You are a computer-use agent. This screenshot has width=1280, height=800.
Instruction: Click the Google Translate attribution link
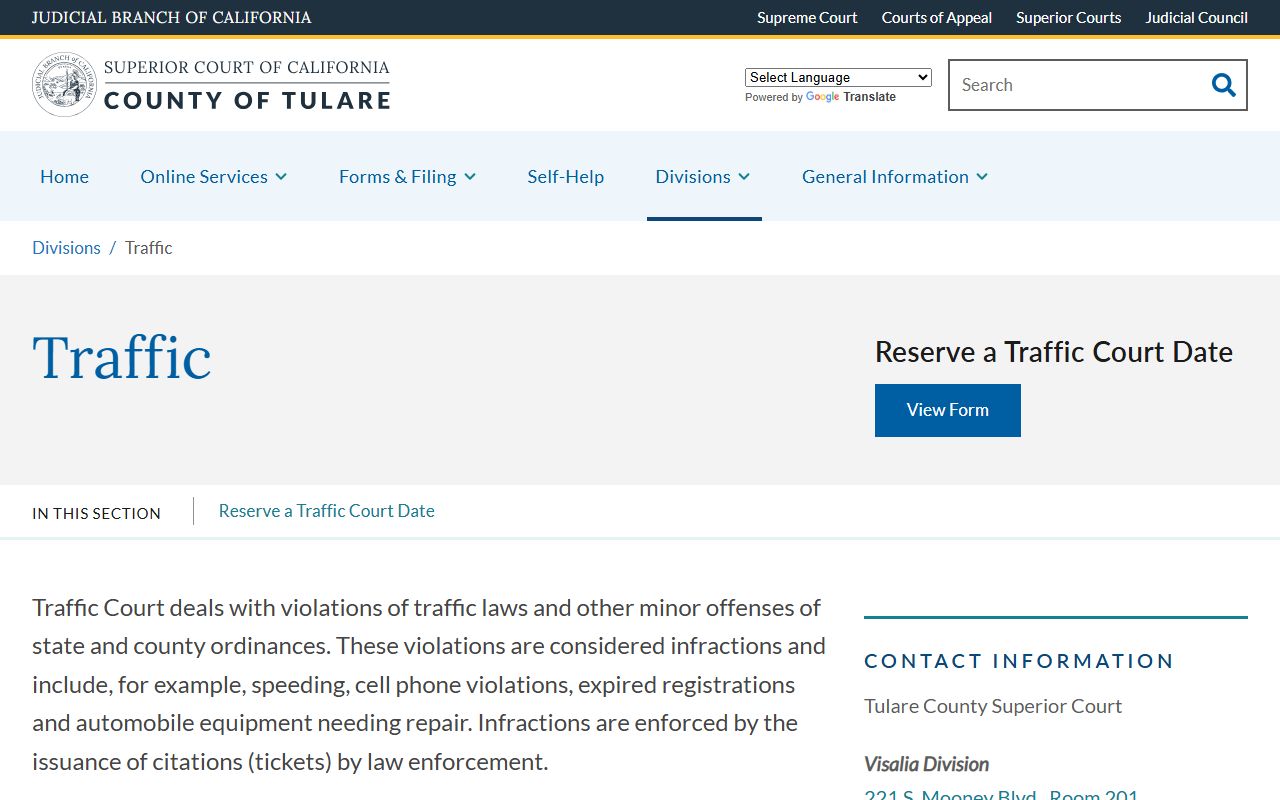[850, 97]
